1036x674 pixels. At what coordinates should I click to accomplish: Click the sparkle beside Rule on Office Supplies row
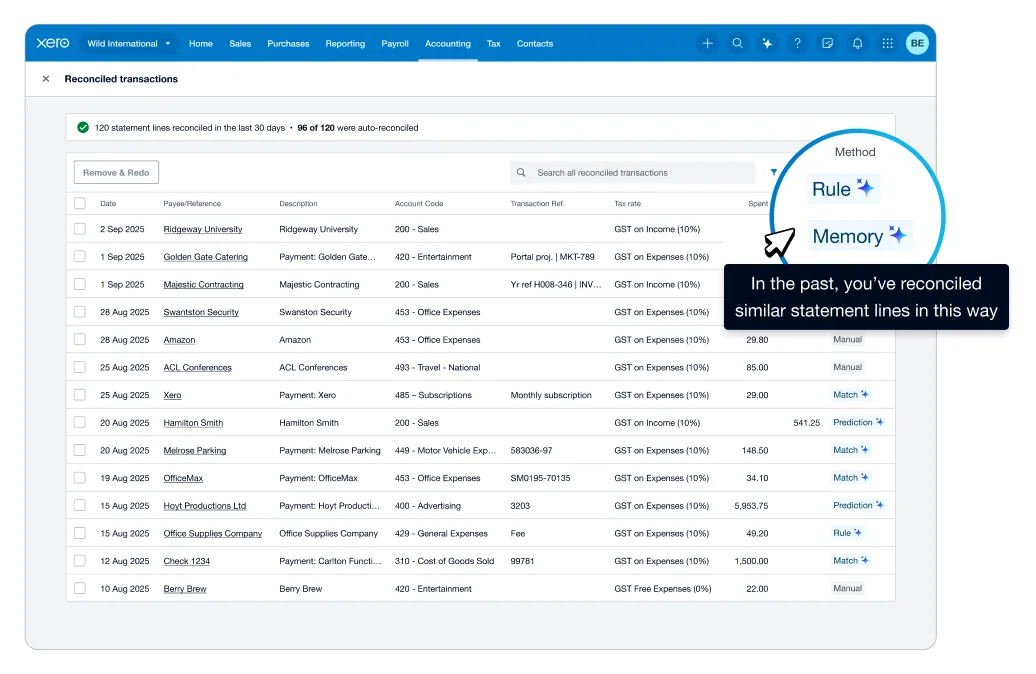click(858, 533)
